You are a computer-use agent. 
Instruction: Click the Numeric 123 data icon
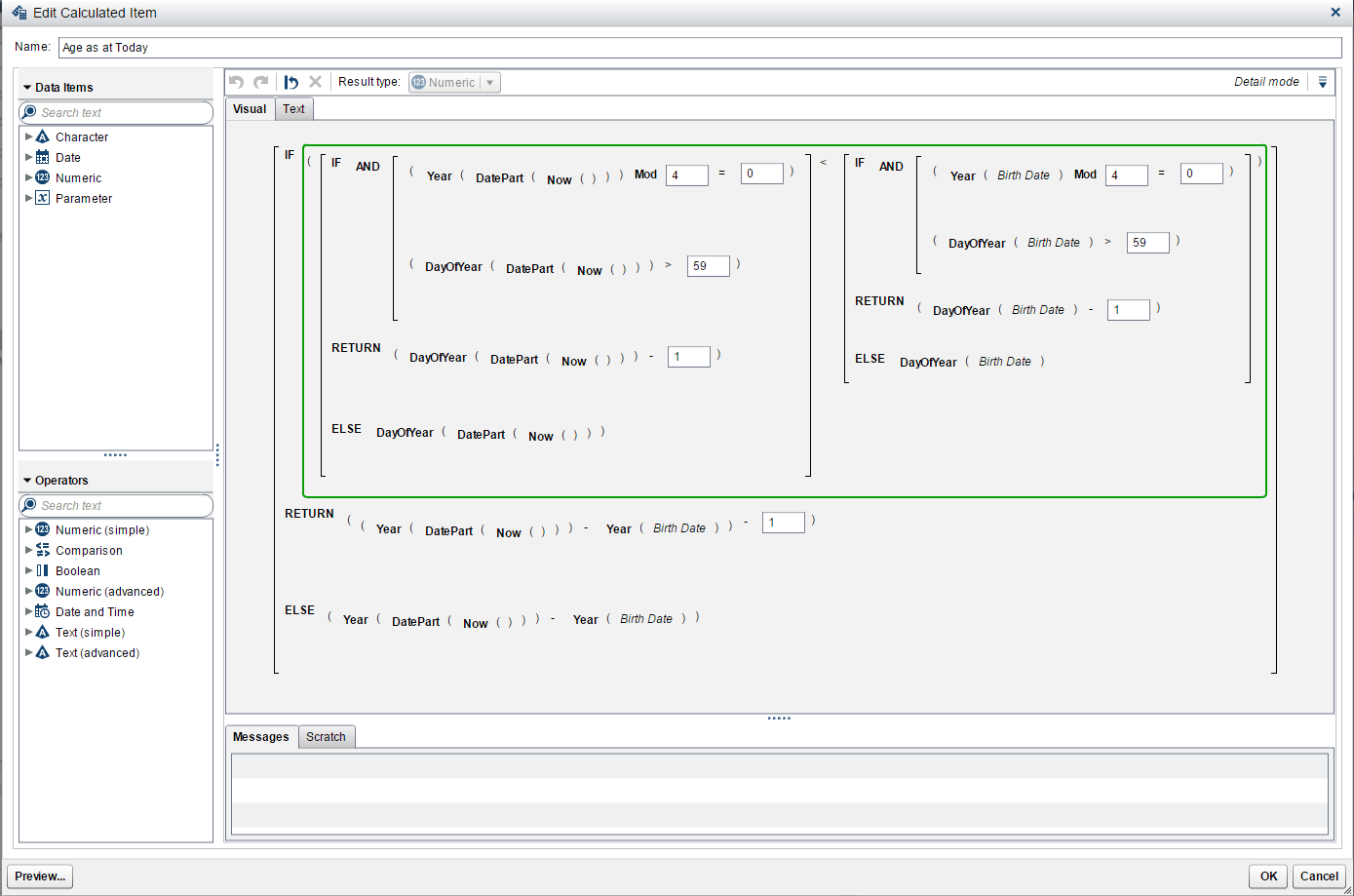point(43,177)
